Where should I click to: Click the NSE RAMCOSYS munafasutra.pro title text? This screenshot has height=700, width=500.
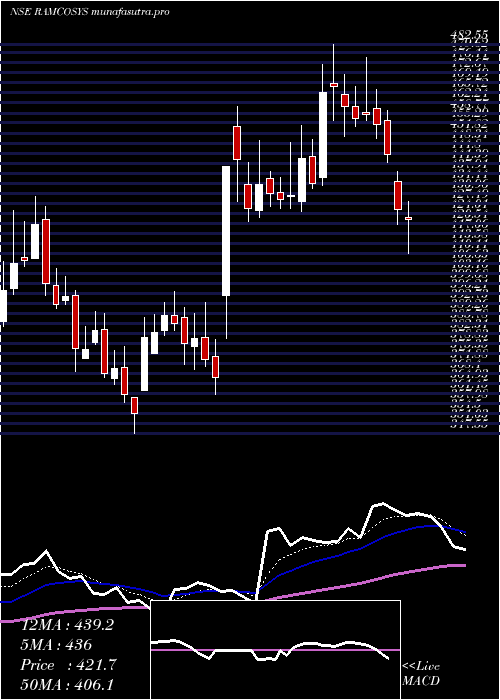click(90, 13)
